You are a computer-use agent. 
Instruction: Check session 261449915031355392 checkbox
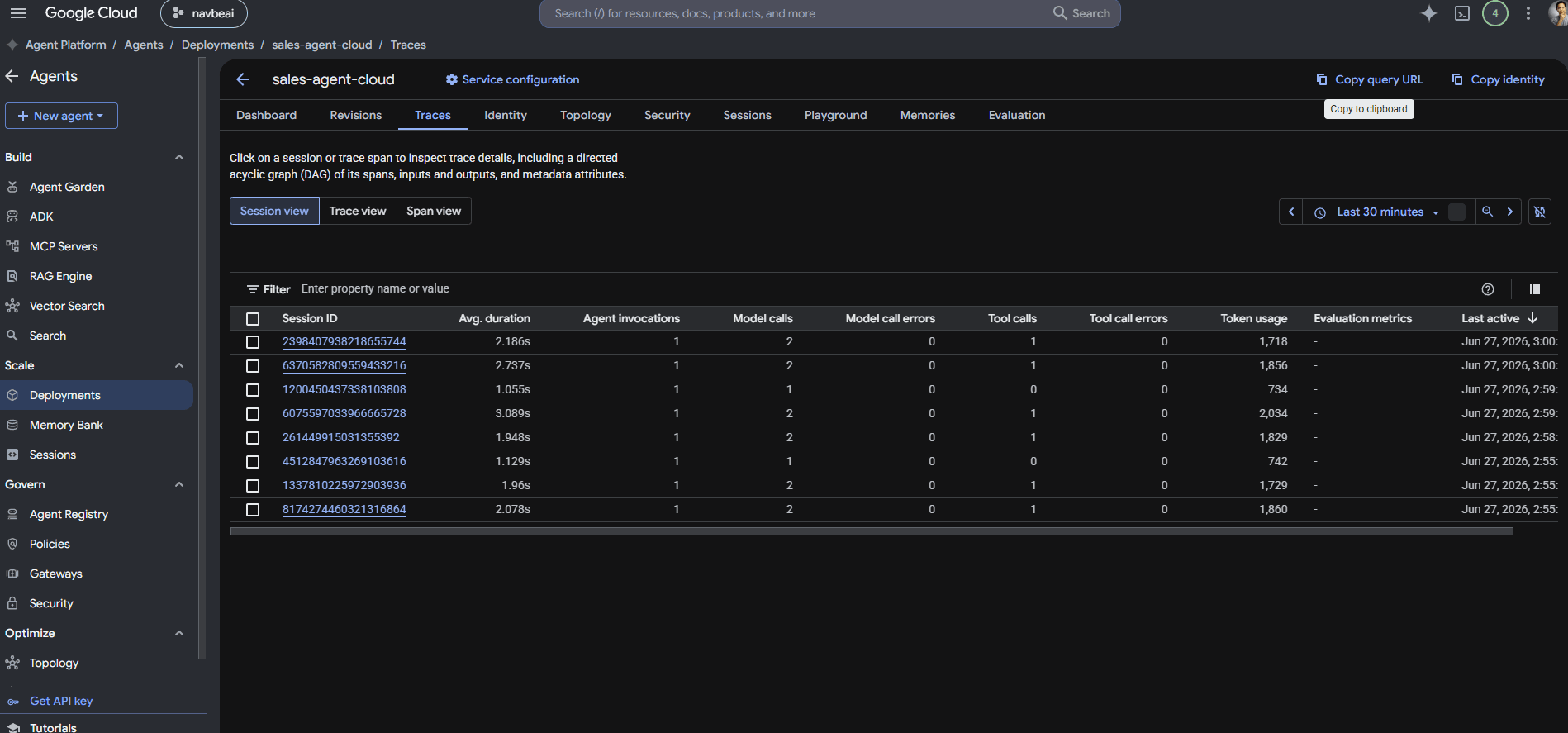point(253,438)
